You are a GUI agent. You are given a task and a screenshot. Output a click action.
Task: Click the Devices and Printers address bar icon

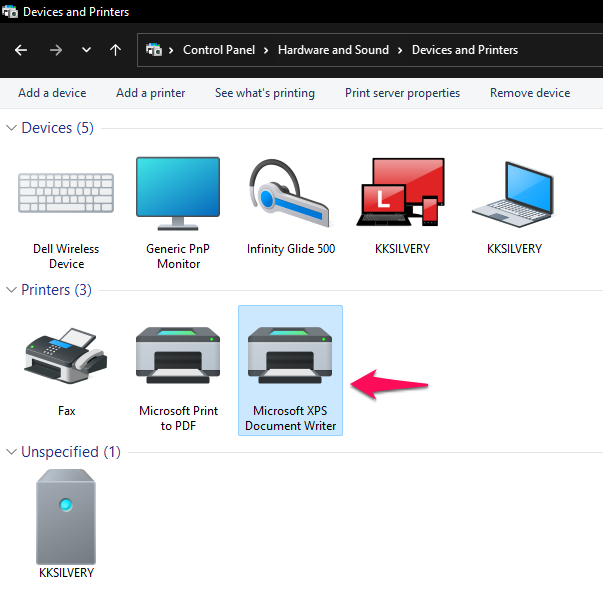point(154,50)
